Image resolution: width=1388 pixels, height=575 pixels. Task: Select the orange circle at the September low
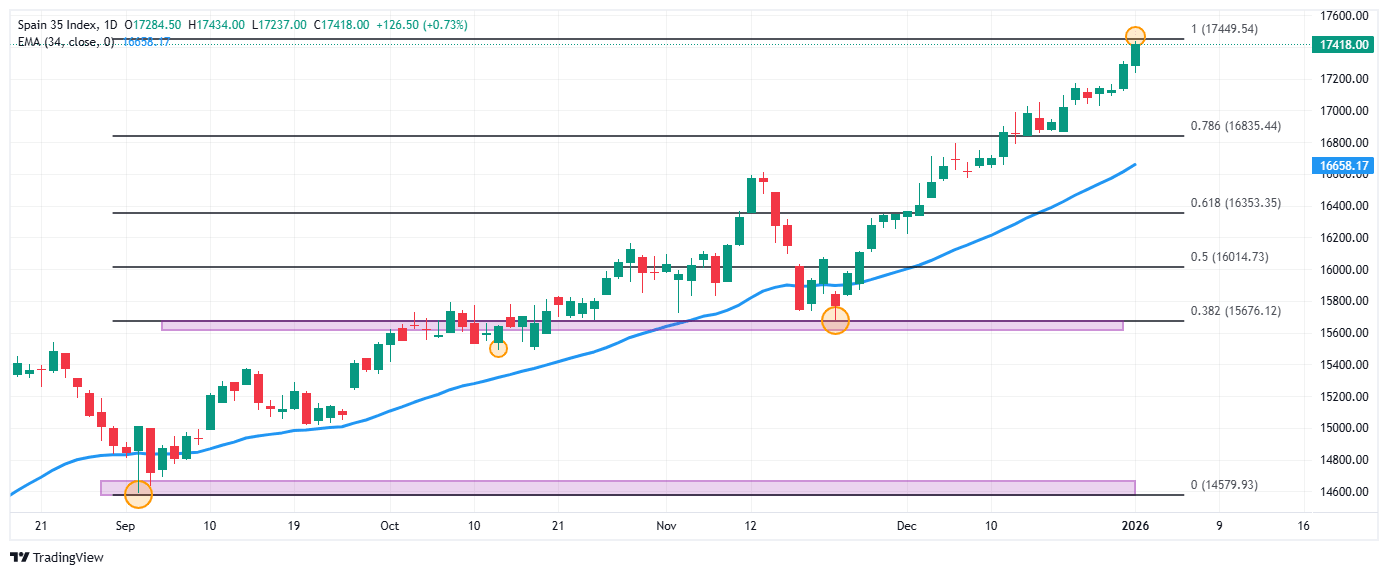tap(138, 492)
